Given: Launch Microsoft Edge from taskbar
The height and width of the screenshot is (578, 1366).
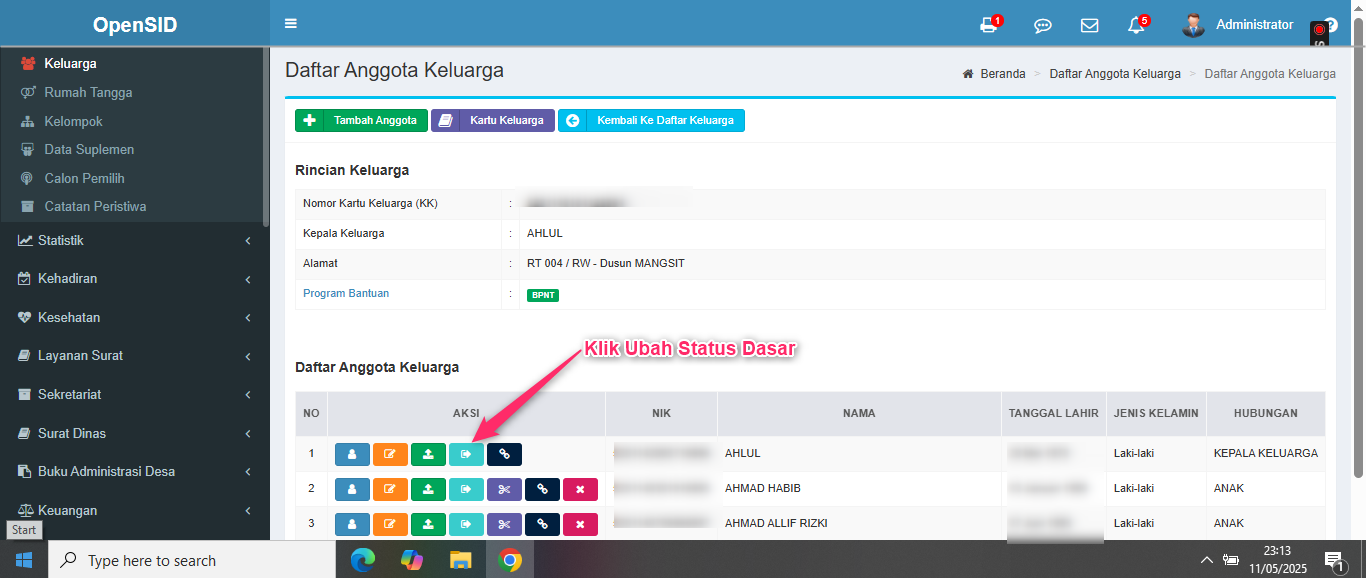Looking at the screenshot, I should pyautogui.click(x=362, y=560).
